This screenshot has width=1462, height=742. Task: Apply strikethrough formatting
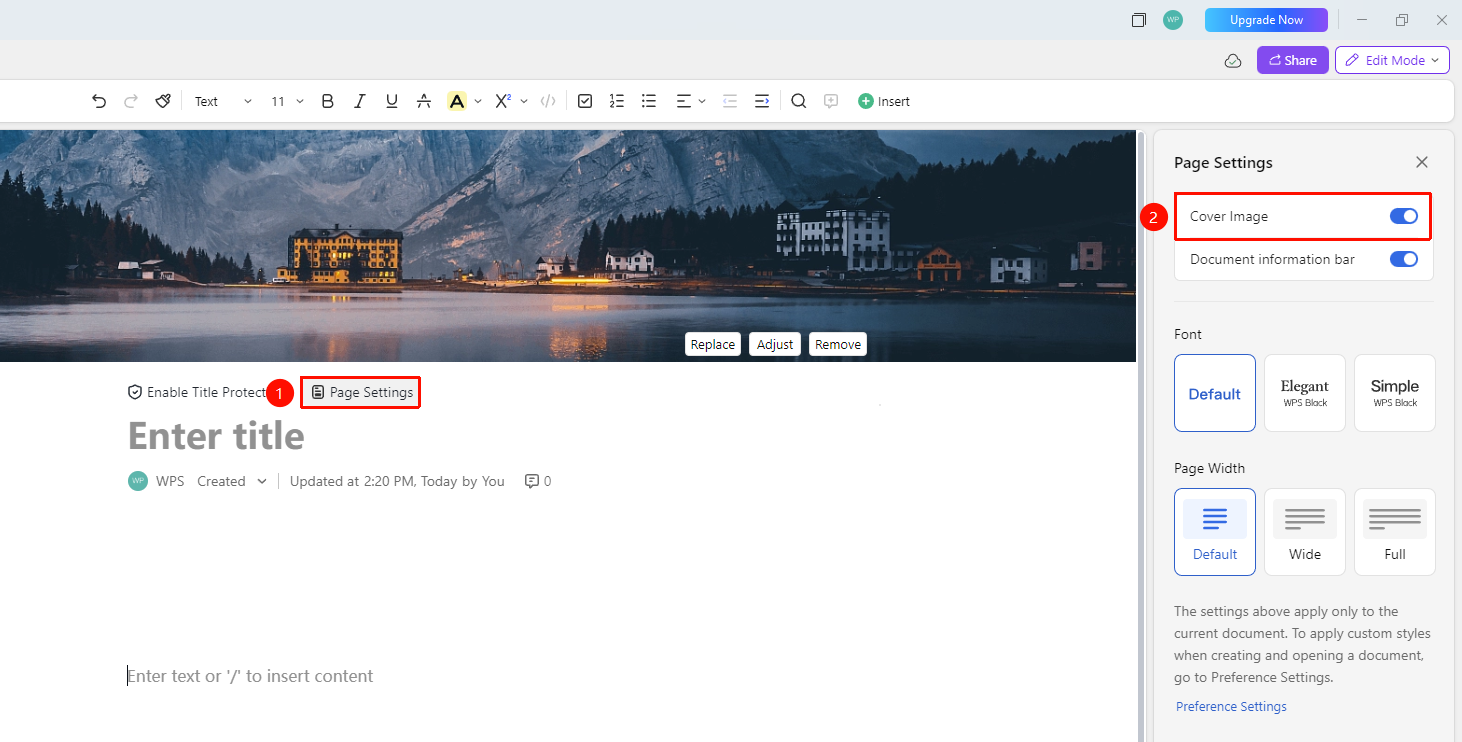point(424,101)
